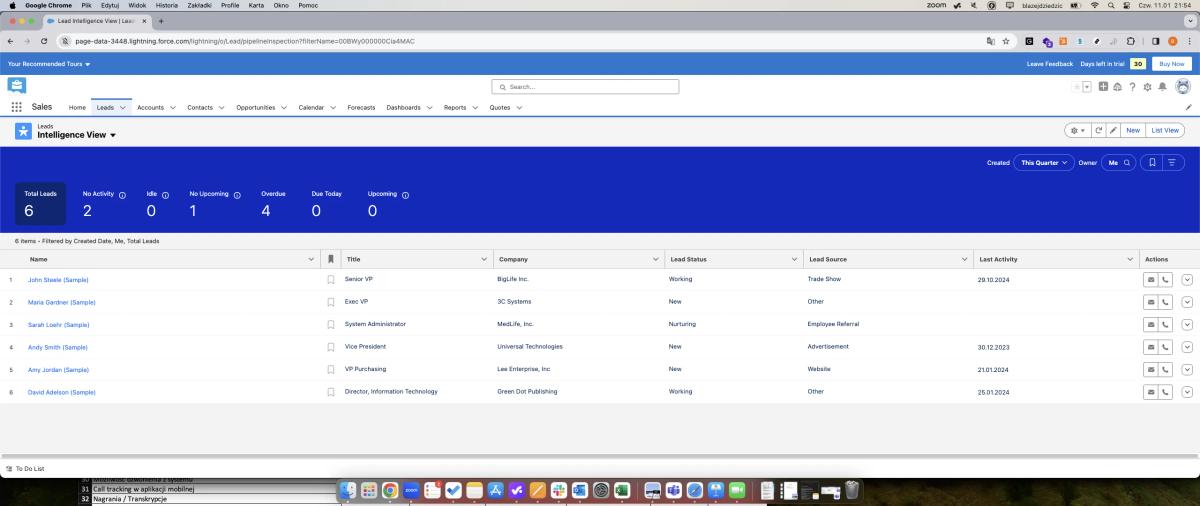Switch to List View button

pos(1165,130)
